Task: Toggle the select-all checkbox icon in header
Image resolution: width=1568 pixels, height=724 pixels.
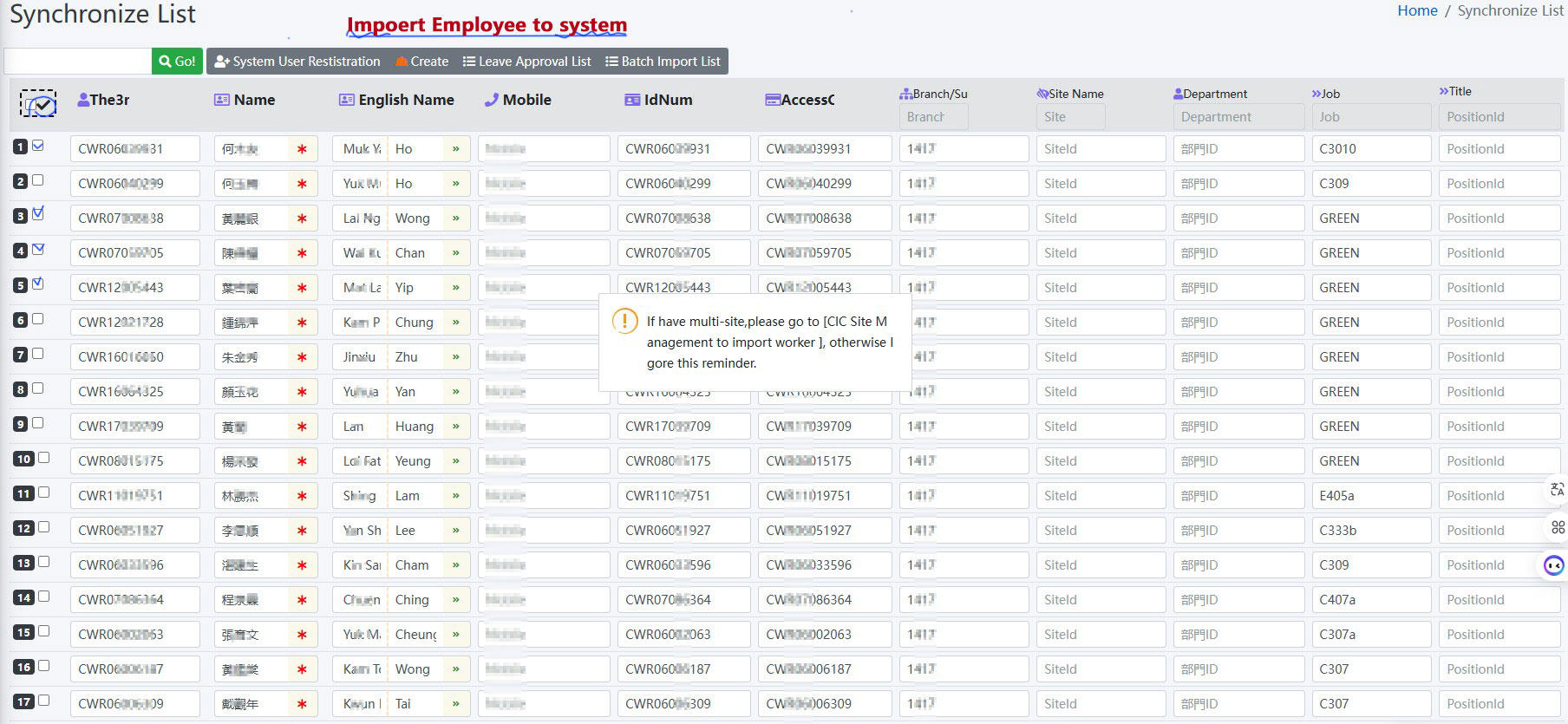Action: pos(38,104)
